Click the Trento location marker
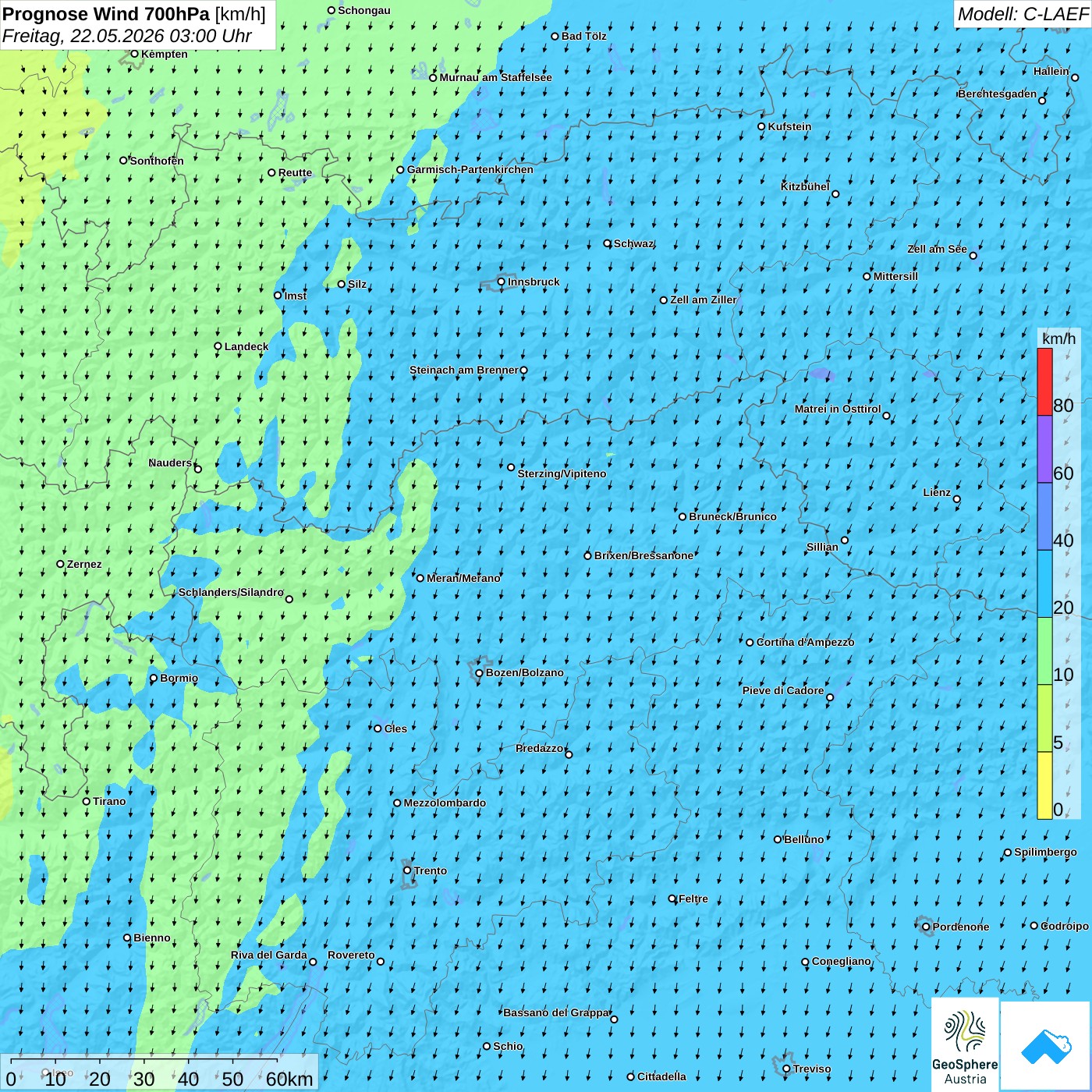Screen dimensions: 1092x1092 click(x=407, y=870)
